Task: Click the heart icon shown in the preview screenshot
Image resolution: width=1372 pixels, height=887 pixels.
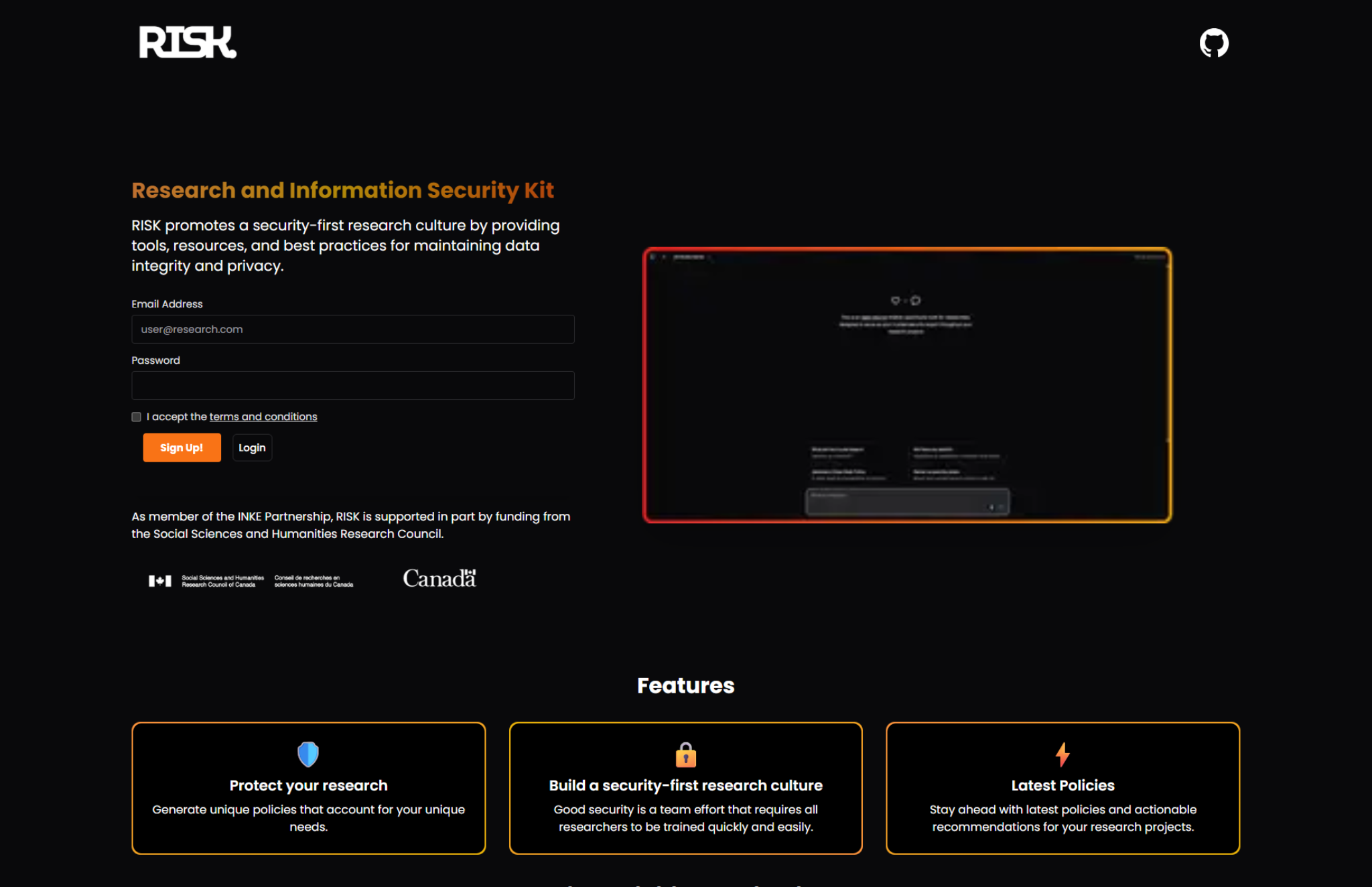Action: pos(896,301)
